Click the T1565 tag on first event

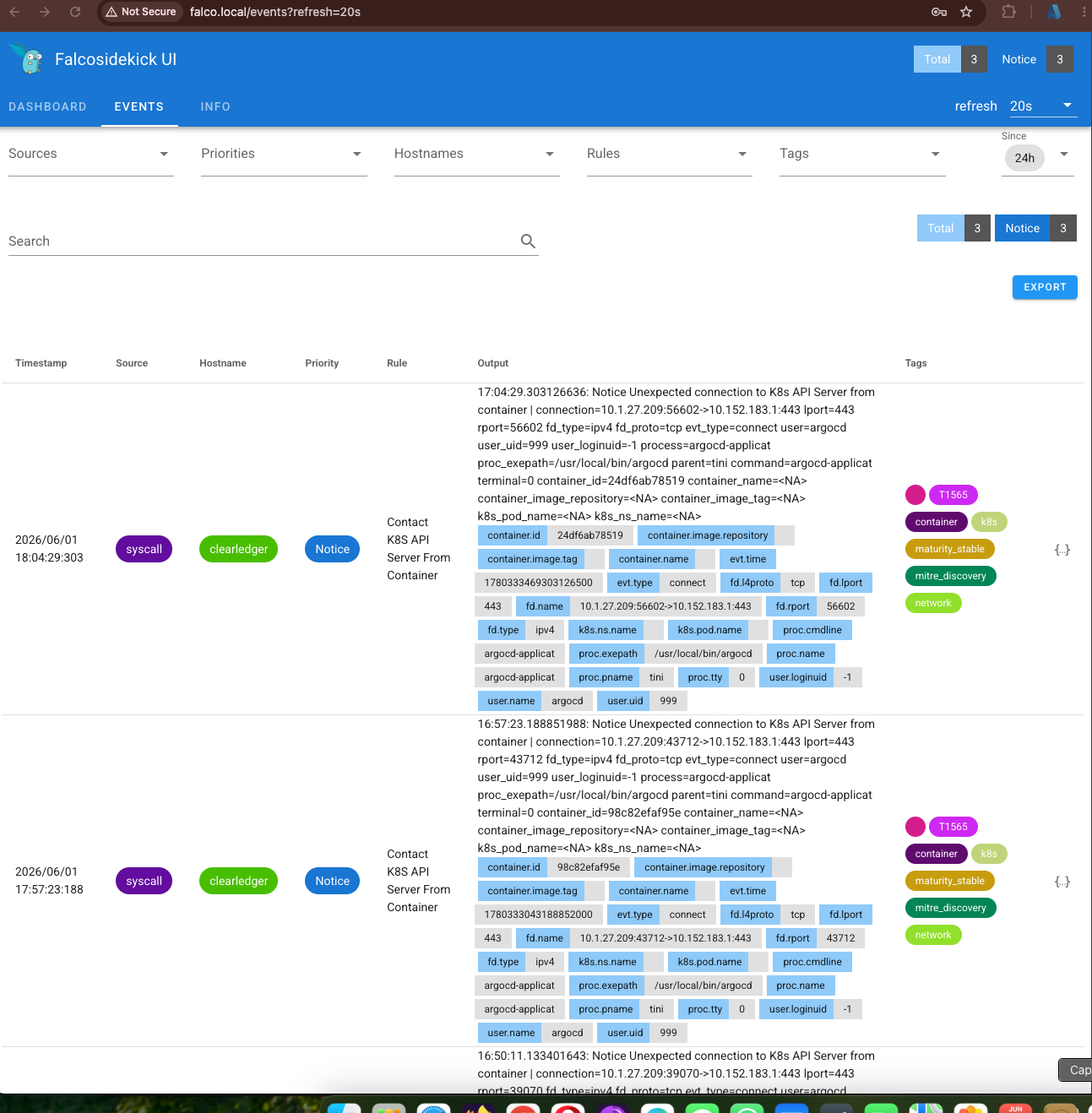coord(953,495)
